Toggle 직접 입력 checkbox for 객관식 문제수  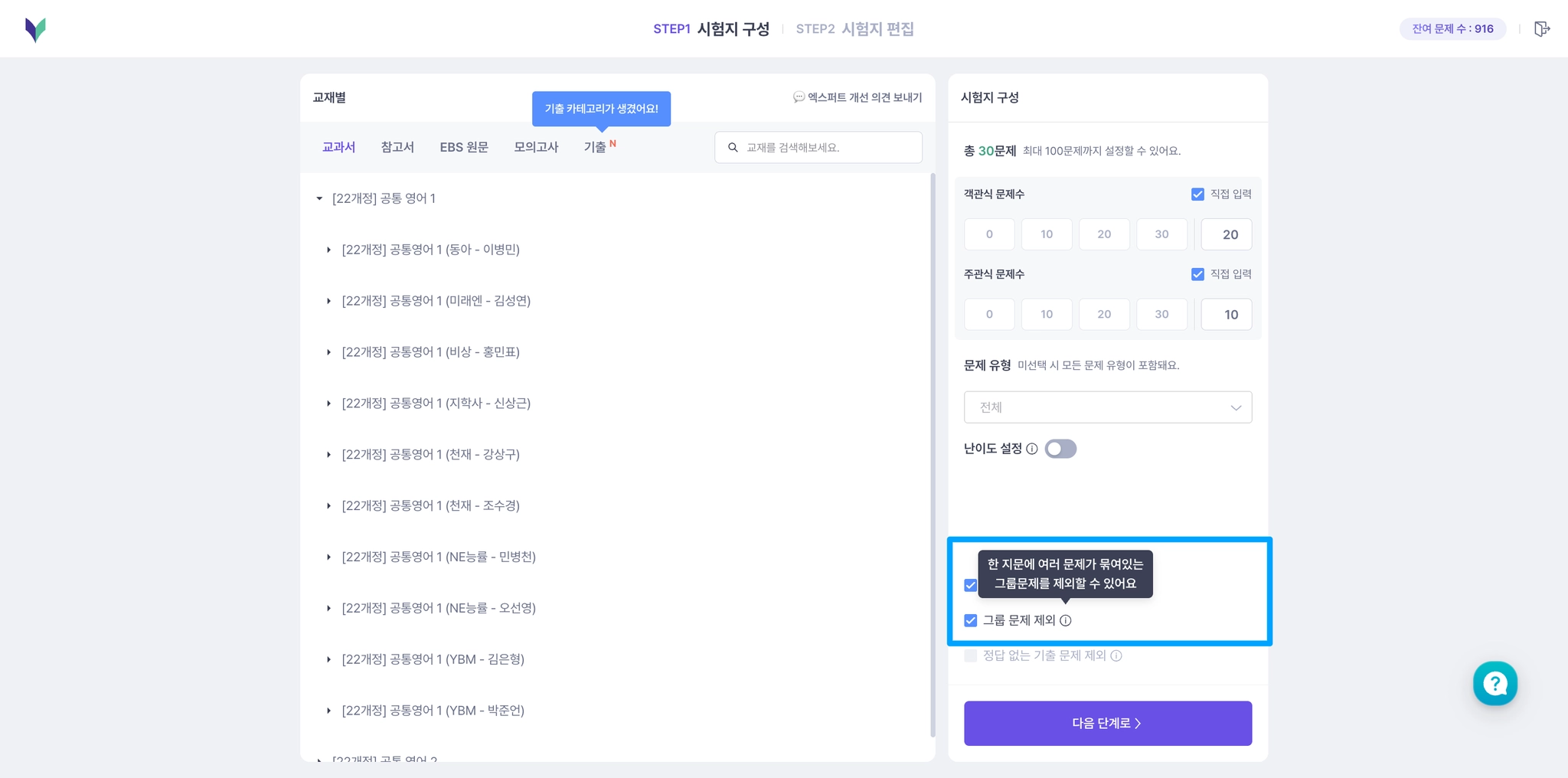[x=1197, y=194]
